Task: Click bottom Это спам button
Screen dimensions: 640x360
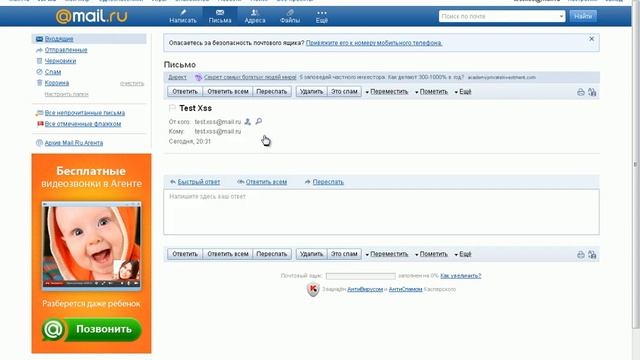Action: pyautogui.click(x=344, y=254)
